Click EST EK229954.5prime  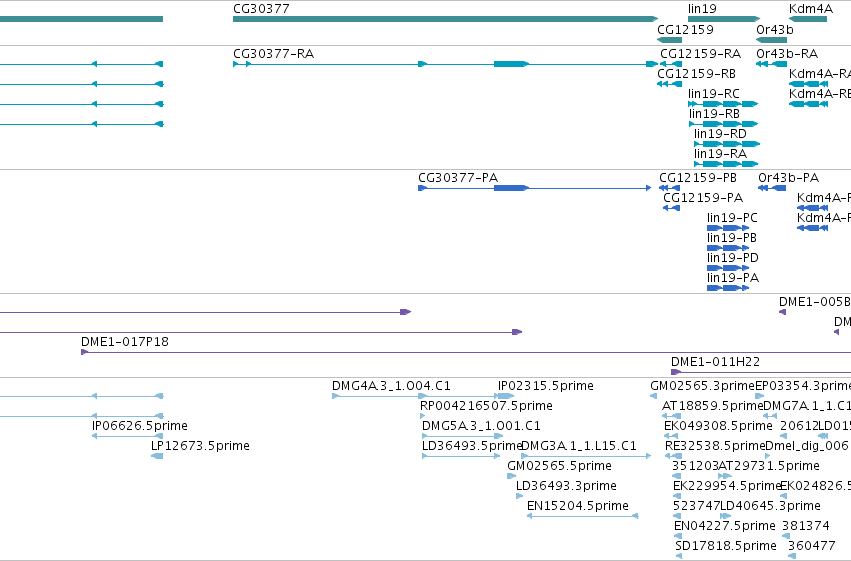(x=677, y=496)
